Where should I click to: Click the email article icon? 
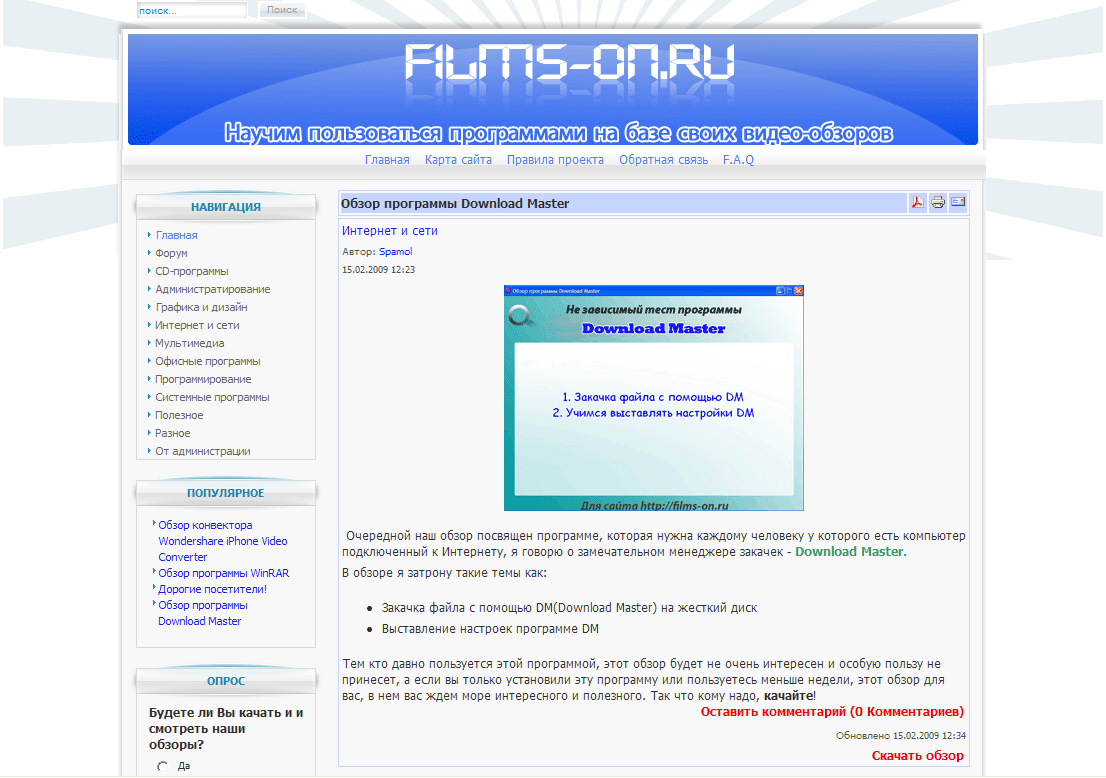click(958, 202)
